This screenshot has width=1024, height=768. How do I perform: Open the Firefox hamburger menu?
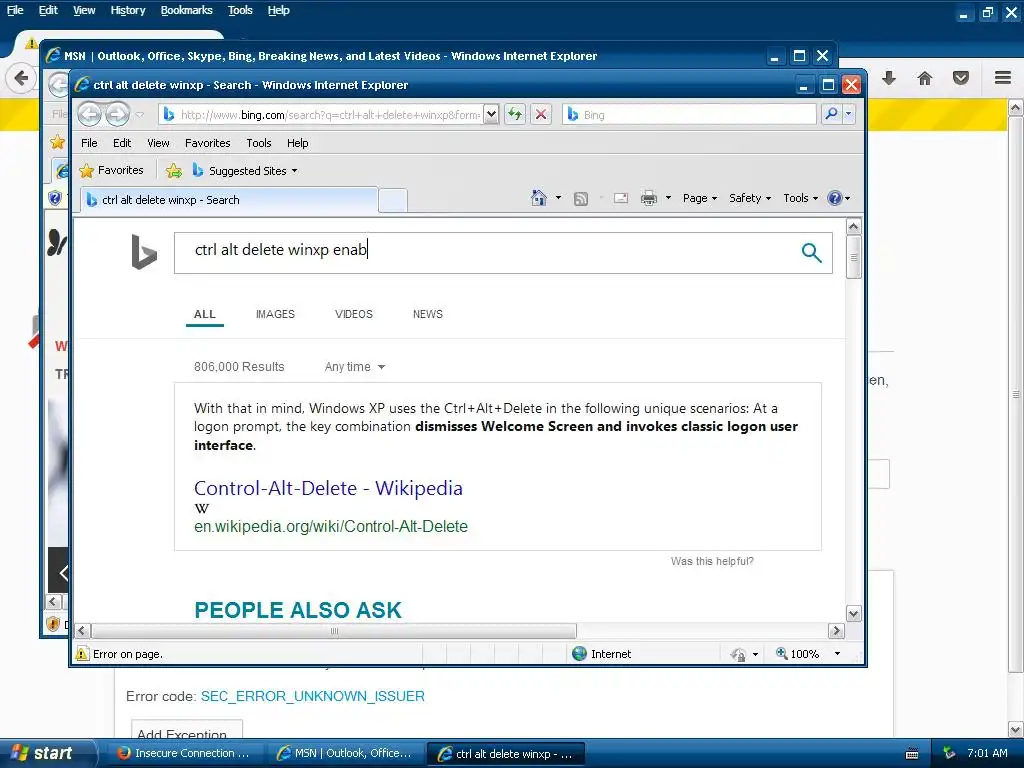[1003, 78]
